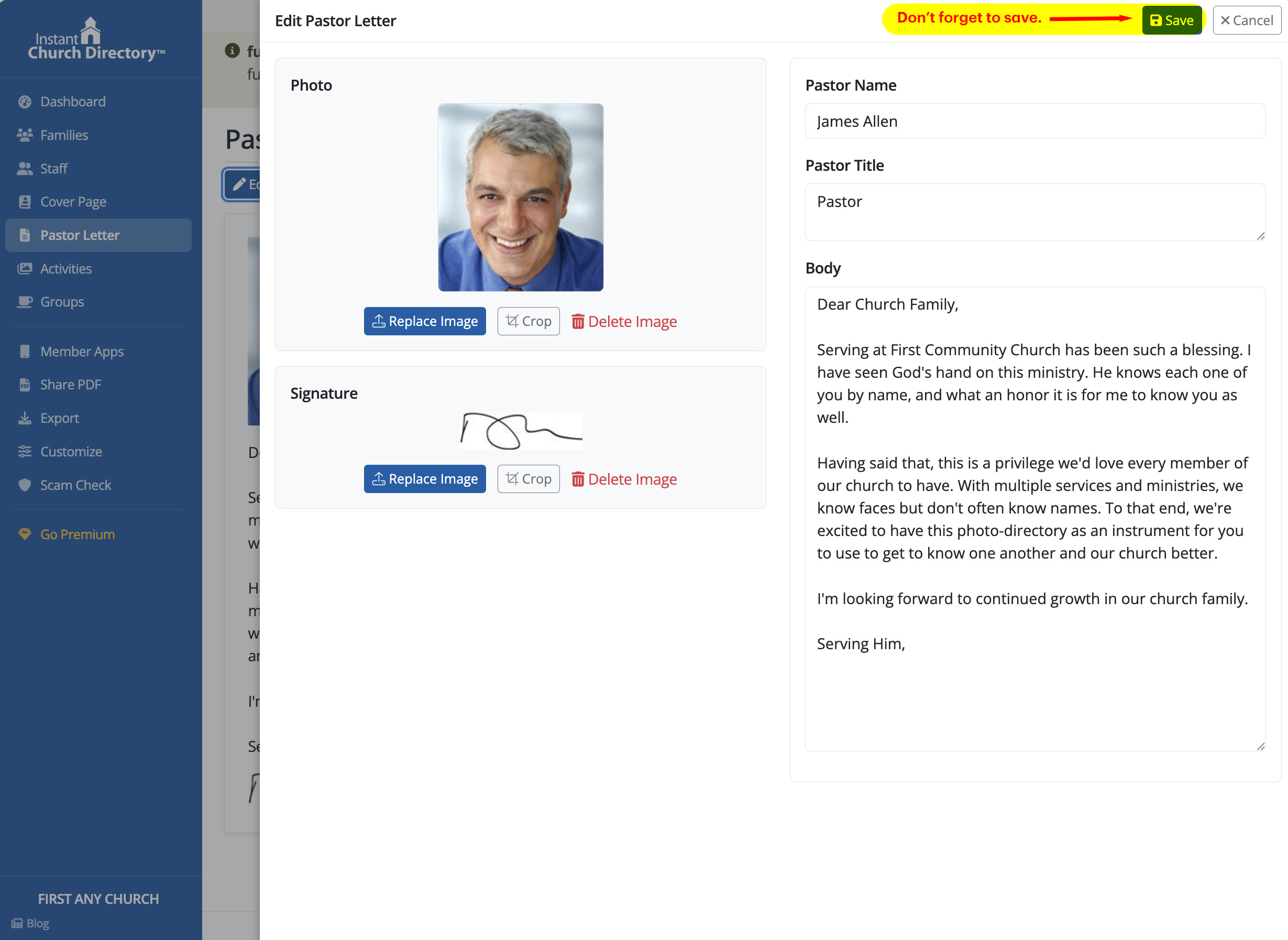This screenshot has height=940, width=1288.
Task: Click the info circle icon in banner
Action: pos(232,51)
